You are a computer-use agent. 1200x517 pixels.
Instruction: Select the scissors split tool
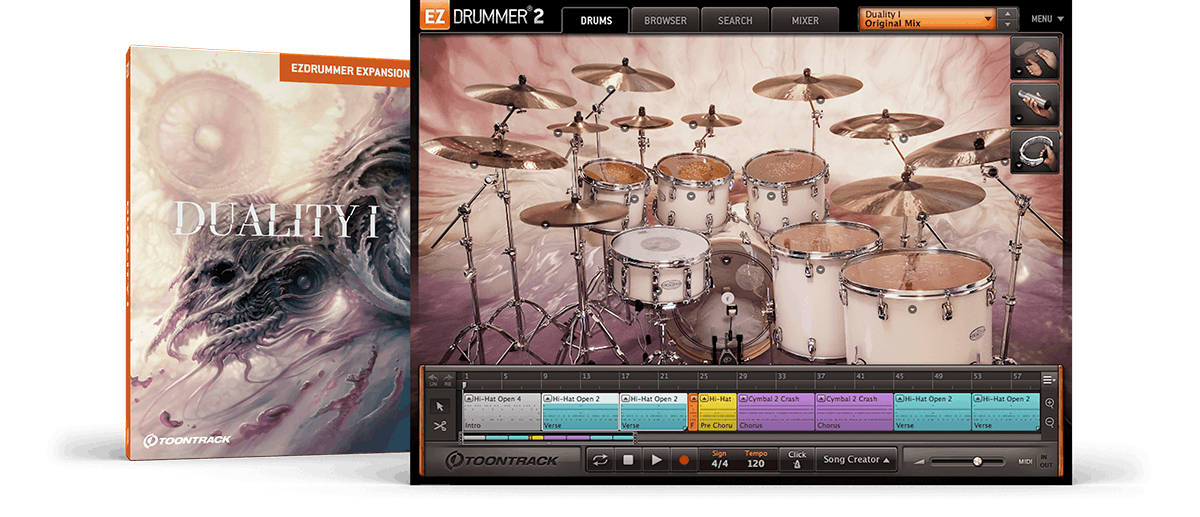(x=439, y=426)
